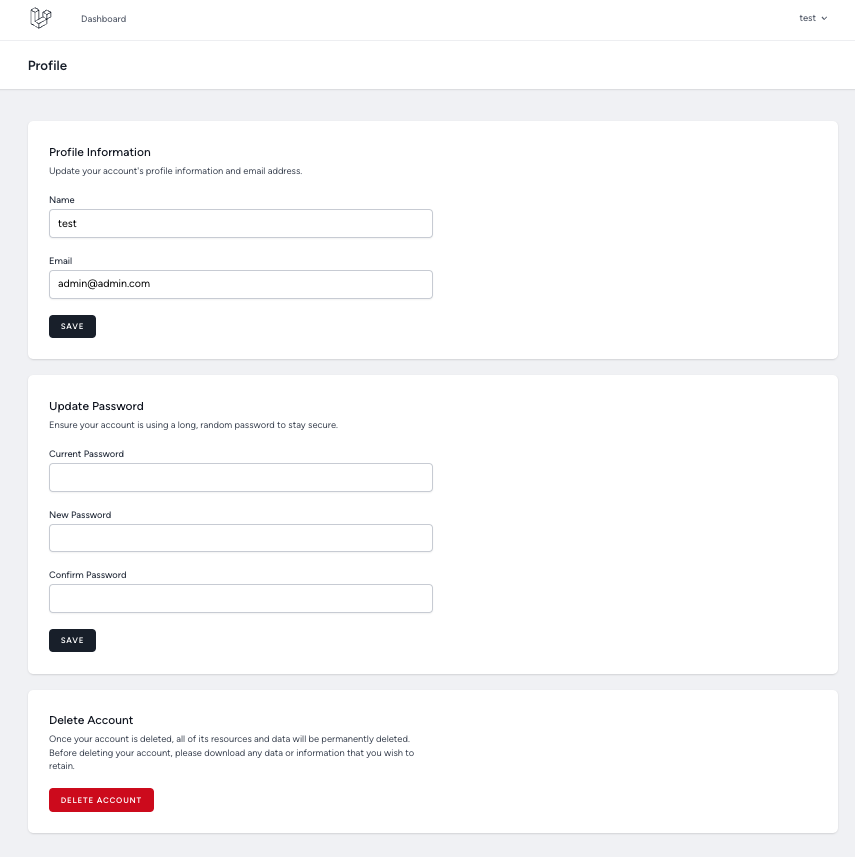The image size is (855, 857).
Task: Click the Dashboard menu item
Action: 103,18
